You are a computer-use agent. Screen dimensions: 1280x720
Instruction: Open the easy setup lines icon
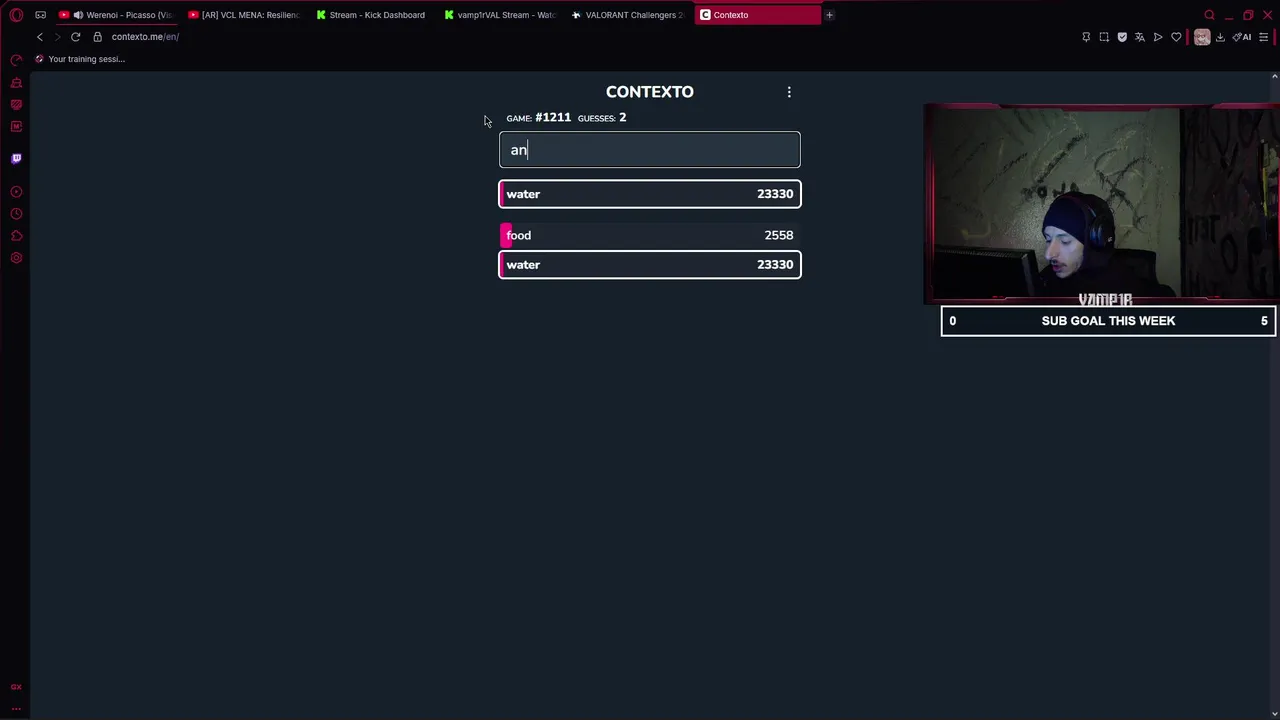click(x=1264, y=37)
